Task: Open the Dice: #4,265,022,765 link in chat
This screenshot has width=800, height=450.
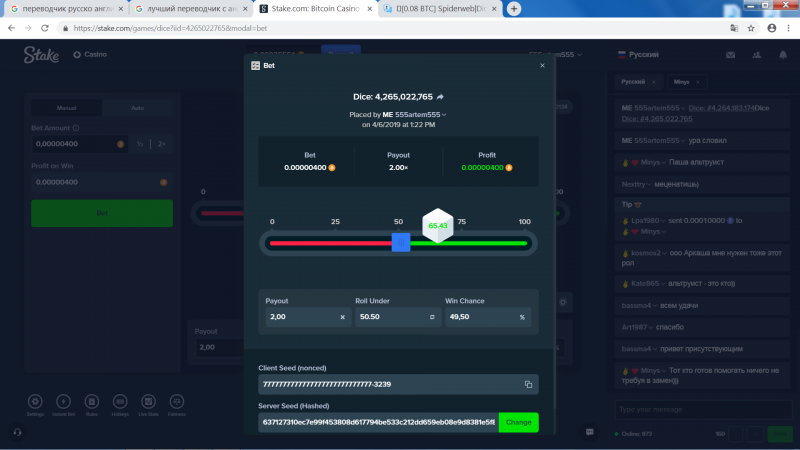Action: pos(657,119)
